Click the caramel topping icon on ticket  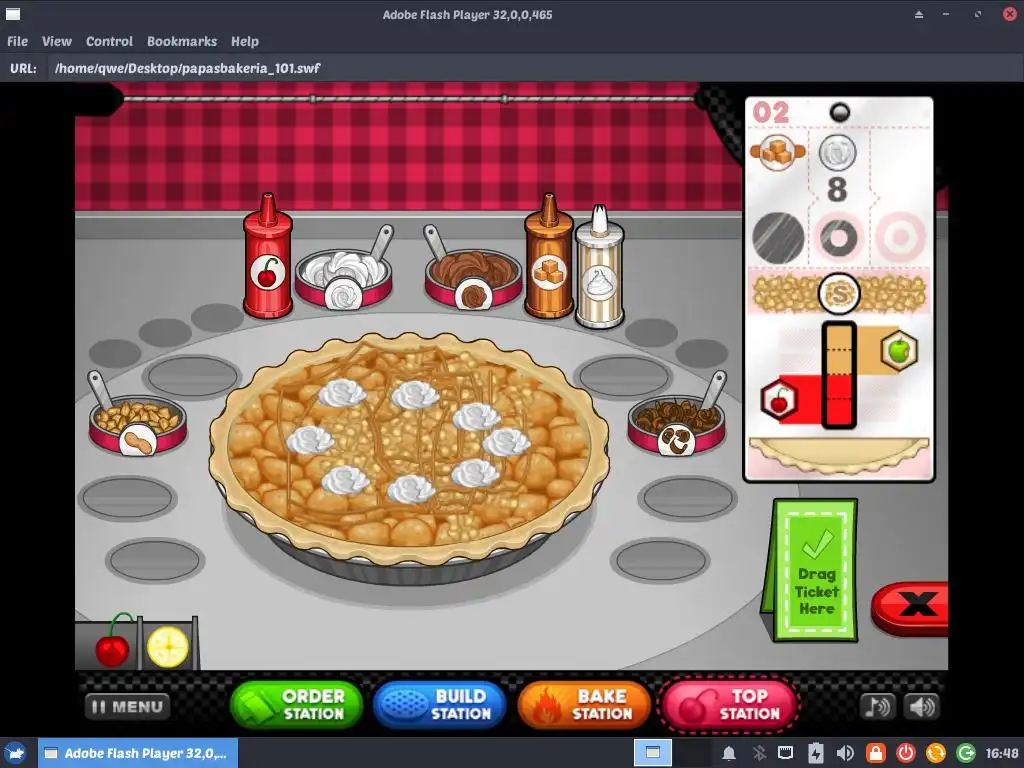pos(777,152)
